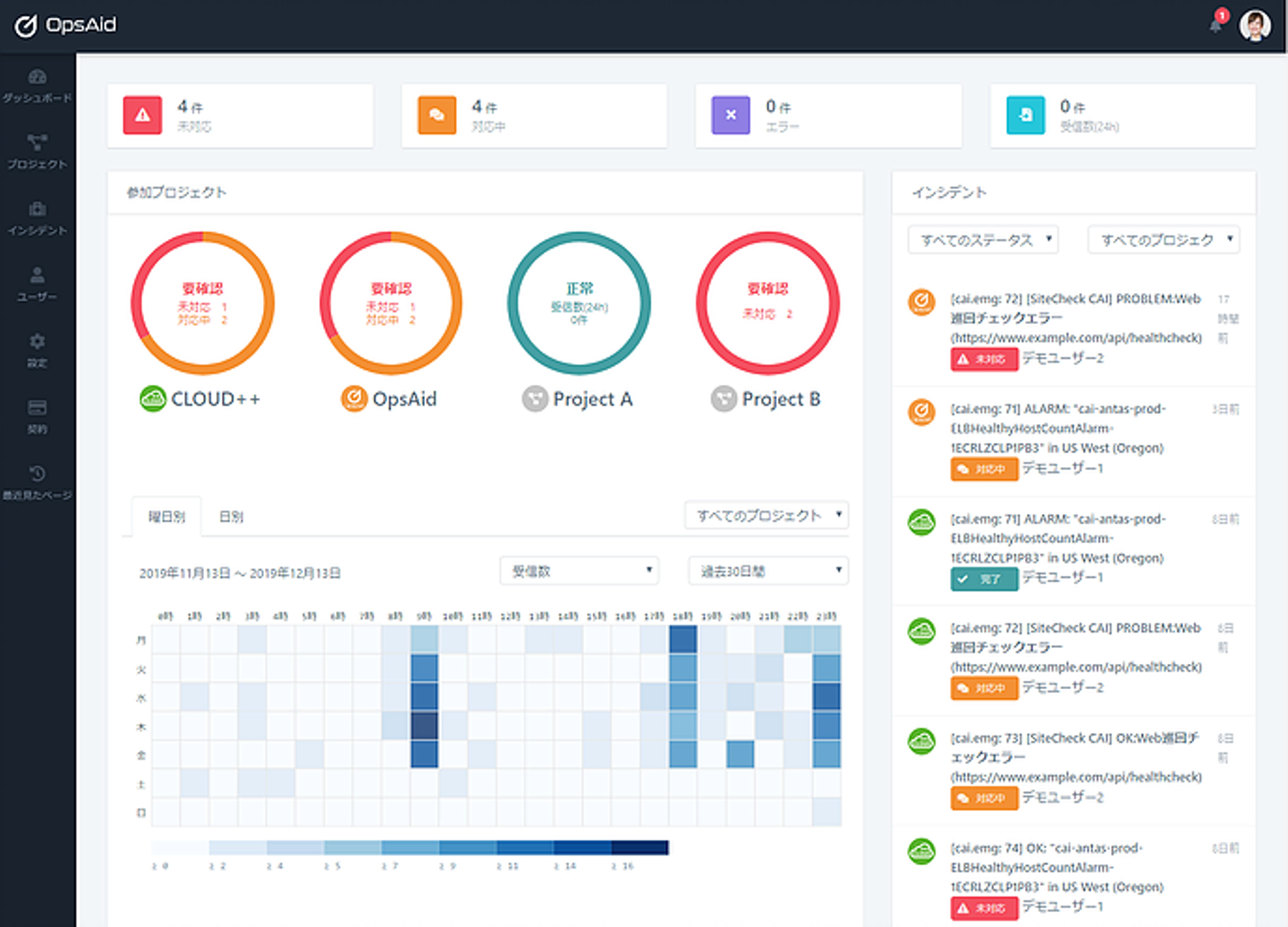Switch to the 日別 tab

coord(232,516)
